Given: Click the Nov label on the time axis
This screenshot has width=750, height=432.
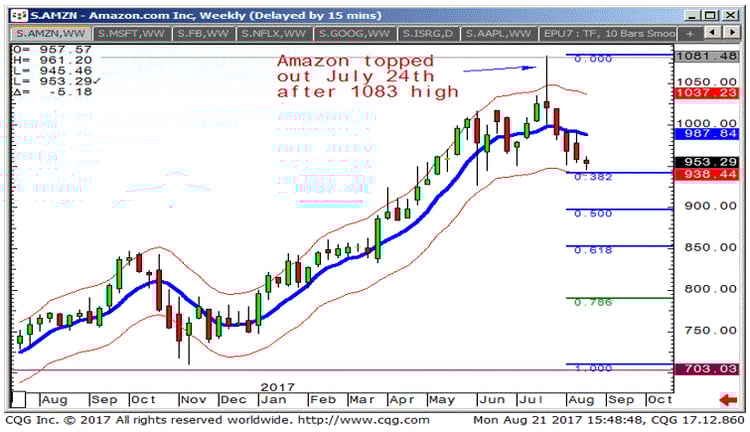Looking at the screenshot, I should (193, 400).
